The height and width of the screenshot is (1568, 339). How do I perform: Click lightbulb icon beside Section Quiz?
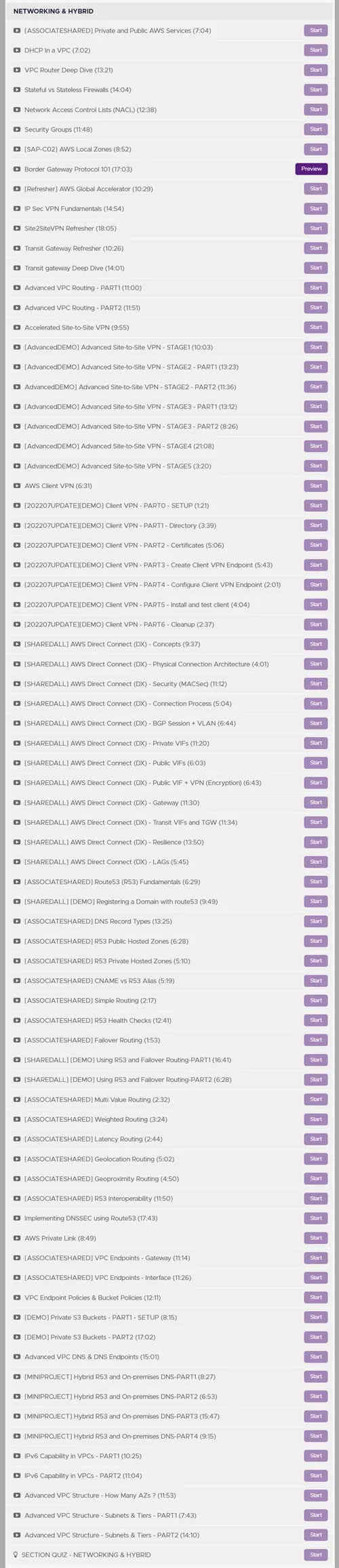pos(16,1554)
